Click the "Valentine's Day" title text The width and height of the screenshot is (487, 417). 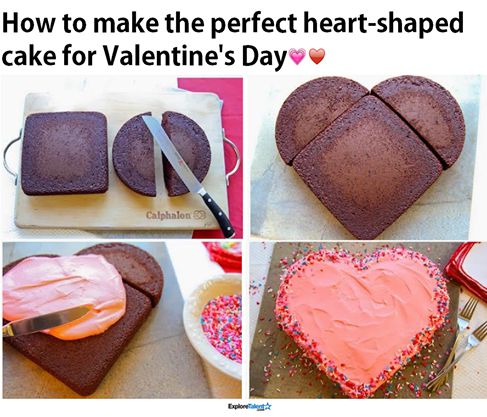pyautogui.click(x=194, y=55)
